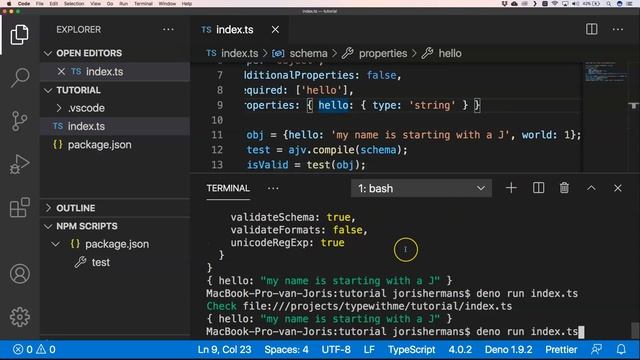This screenshot has height=360, width=640.
Task: Change indentation via Spaces: 4
Action: coord(286,349)
